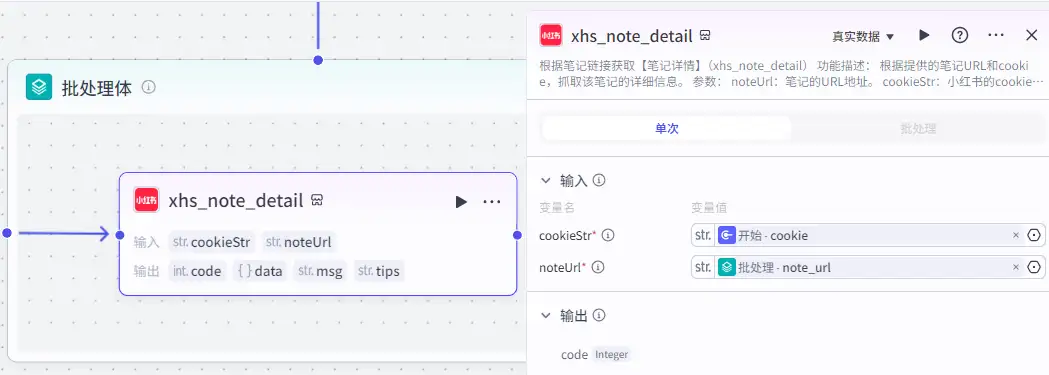Click the plugin description text in panel

791,74
